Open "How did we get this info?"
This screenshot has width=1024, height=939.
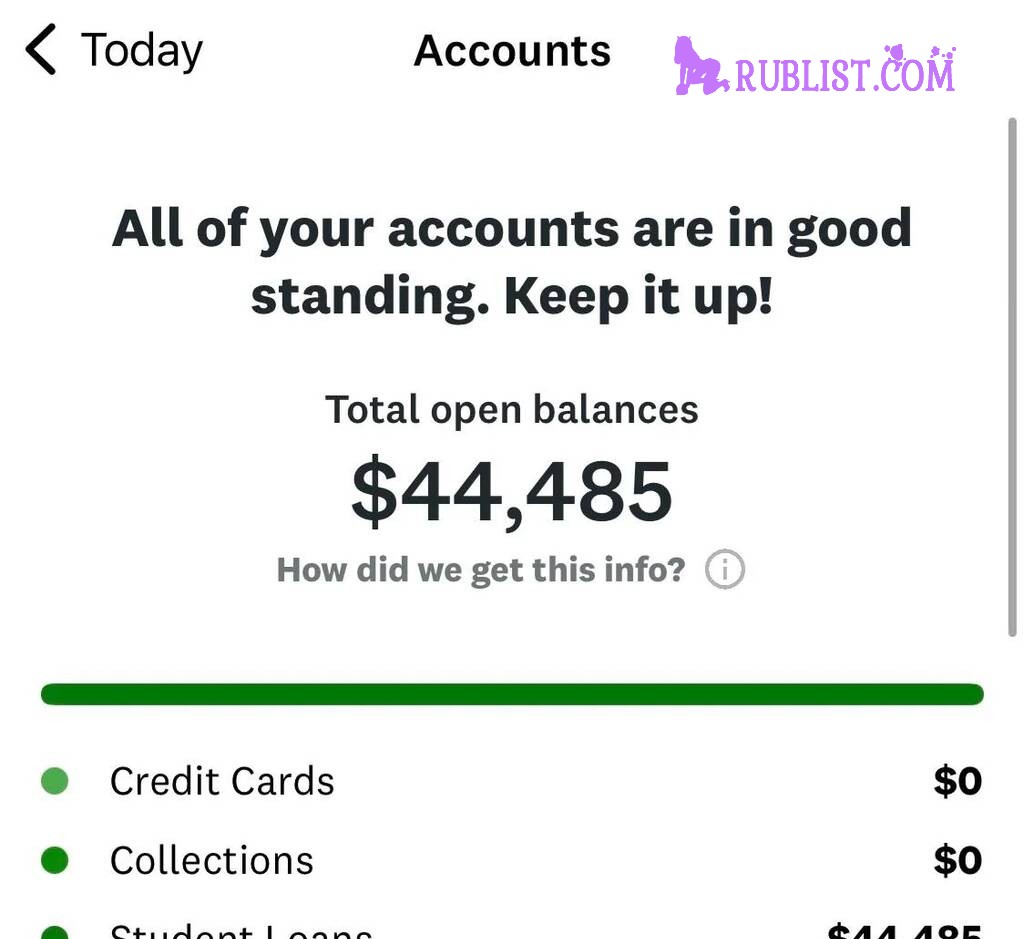click(x=481, y=570)
